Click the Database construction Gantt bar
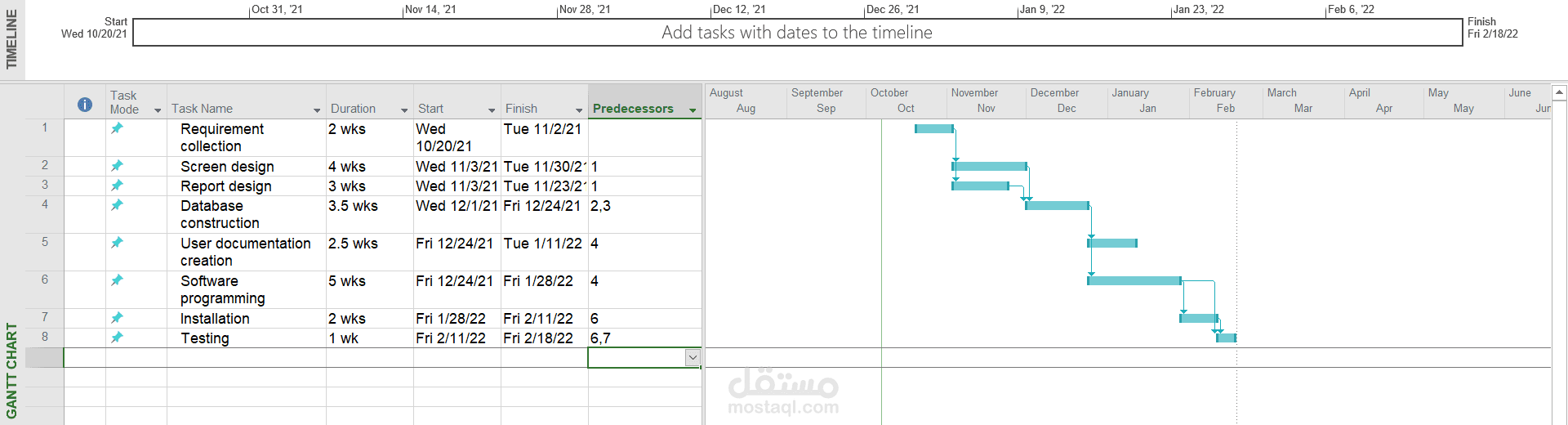The width and height of the screenshot is (1568, 425). [1057, 205]
